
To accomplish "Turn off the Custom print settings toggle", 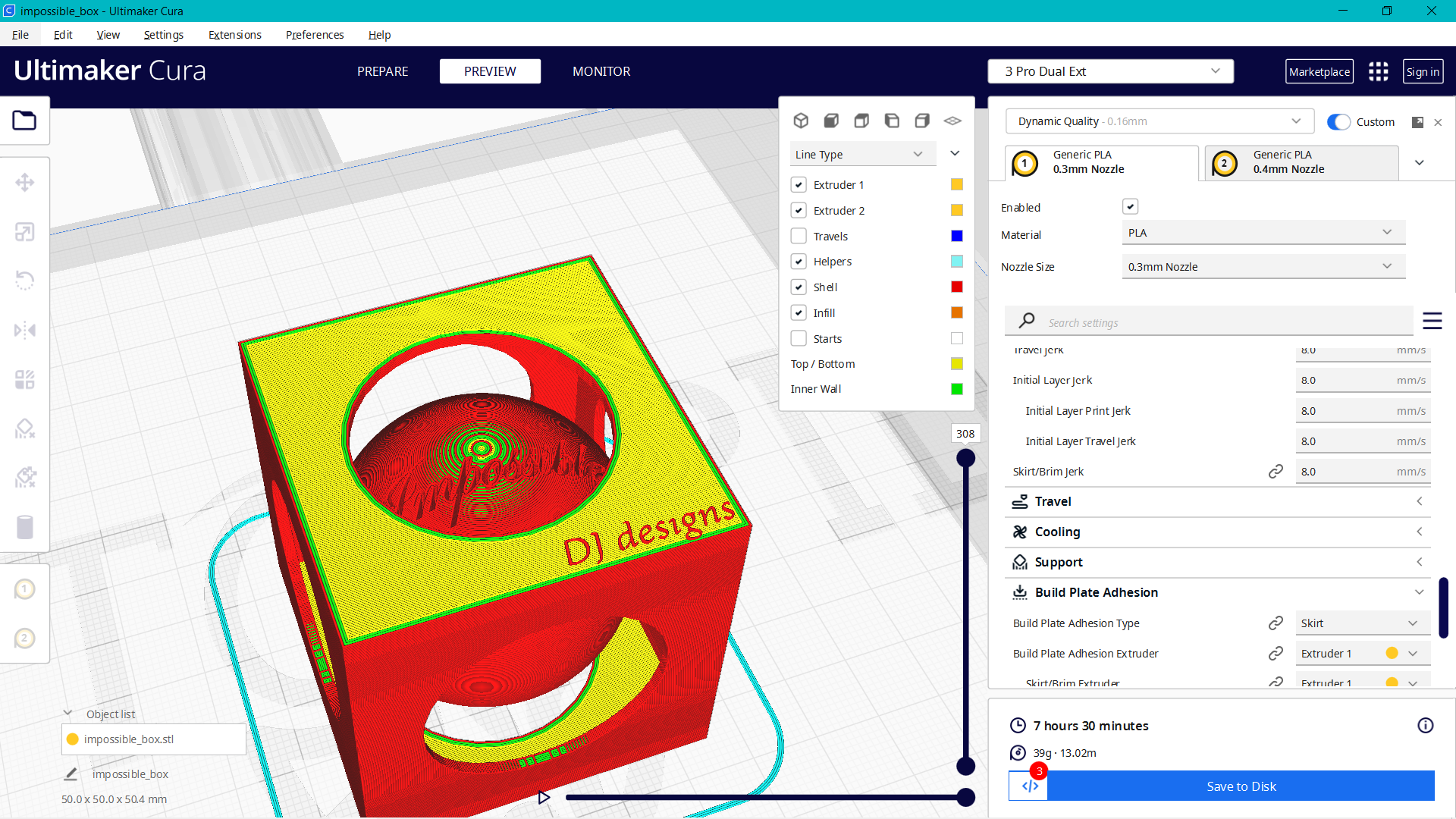I will [1339, 121].
